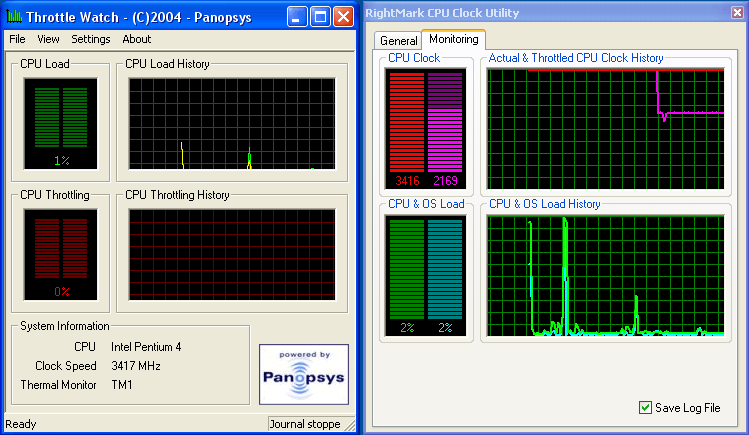Viewport: 749px width, 435px height.
Task: Click the 'CPU Clock' group label in RightMark
Action: (414, 58)
